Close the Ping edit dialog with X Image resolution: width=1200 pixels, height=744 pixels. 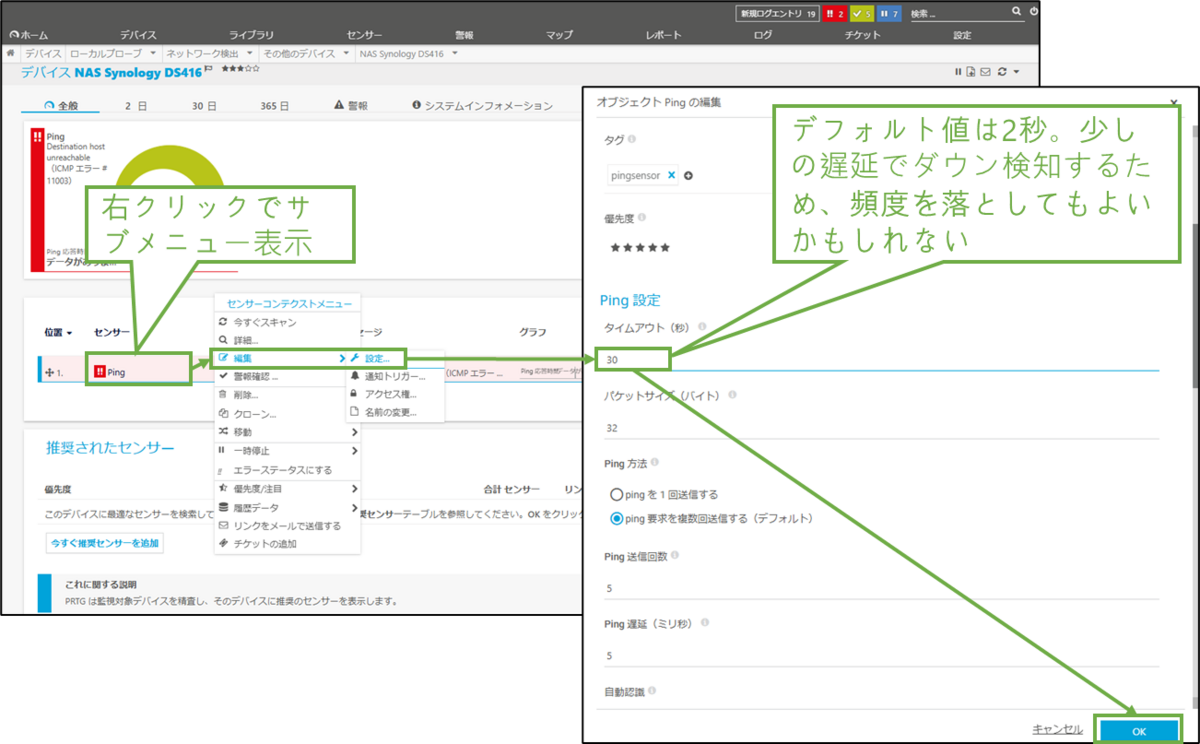pyautogui.click(x=1175, y=101)
